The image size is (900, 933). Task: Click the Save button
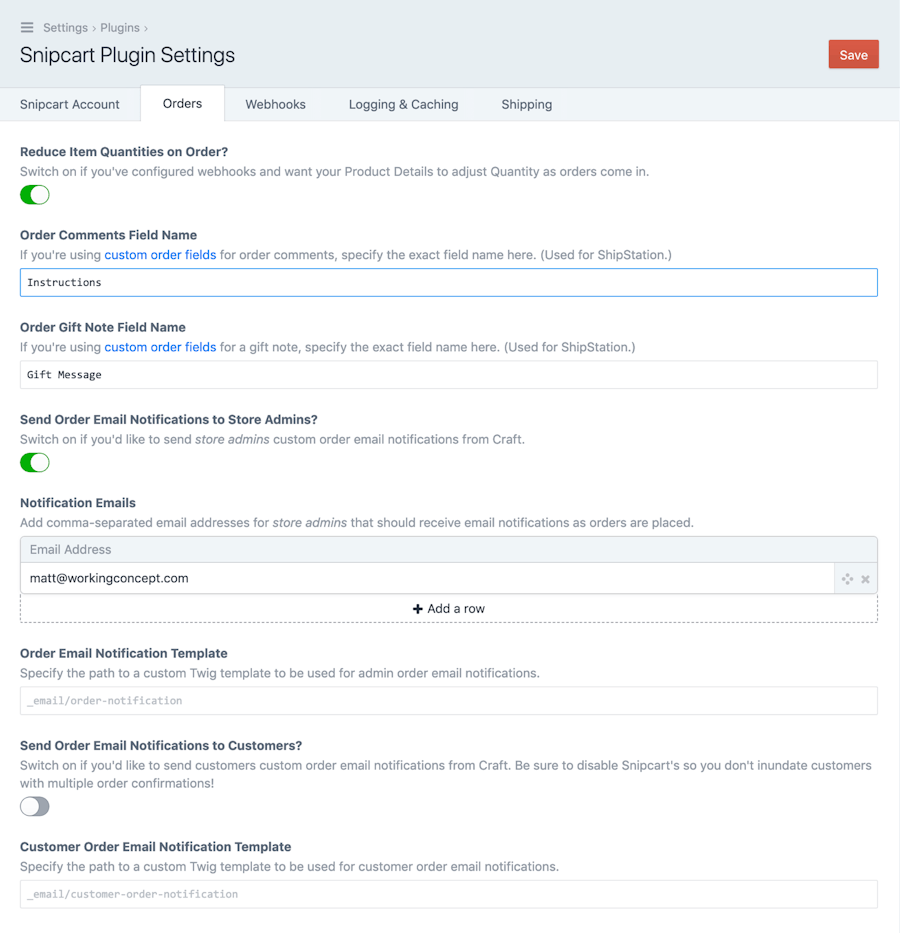click(x=853, y=55)
